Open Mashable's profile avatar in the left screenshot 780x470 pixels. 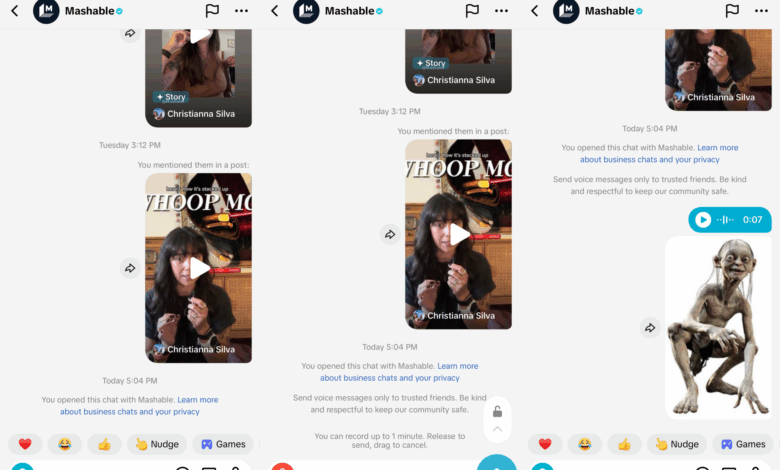click(46, 11)
